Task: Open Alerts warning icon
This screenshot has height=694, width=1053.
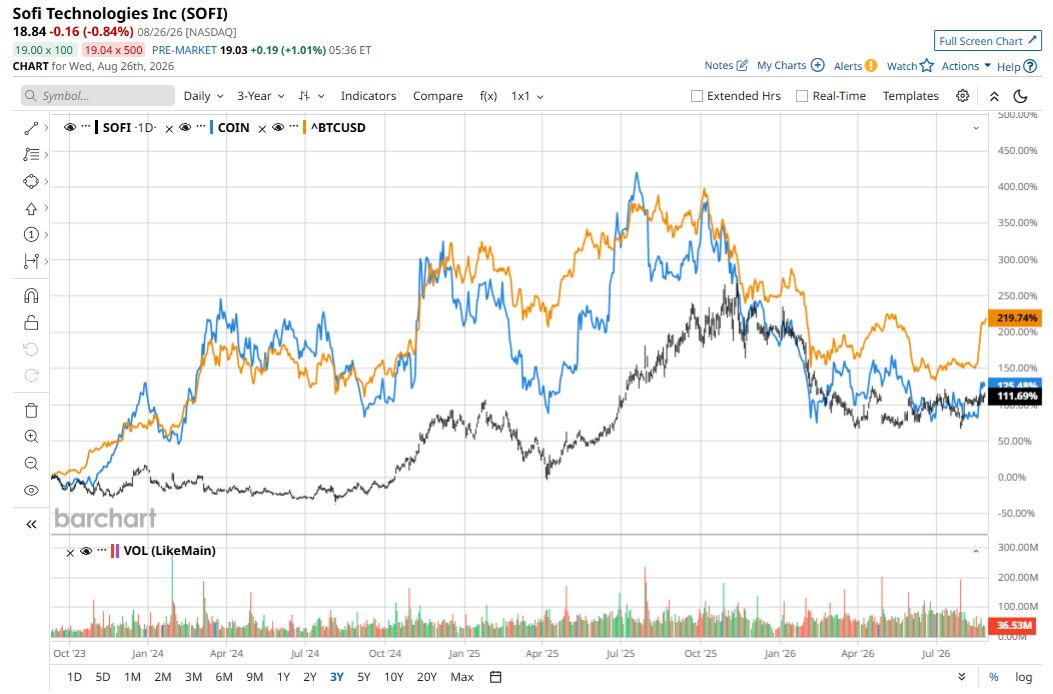Action: click(x=871, y=65)
